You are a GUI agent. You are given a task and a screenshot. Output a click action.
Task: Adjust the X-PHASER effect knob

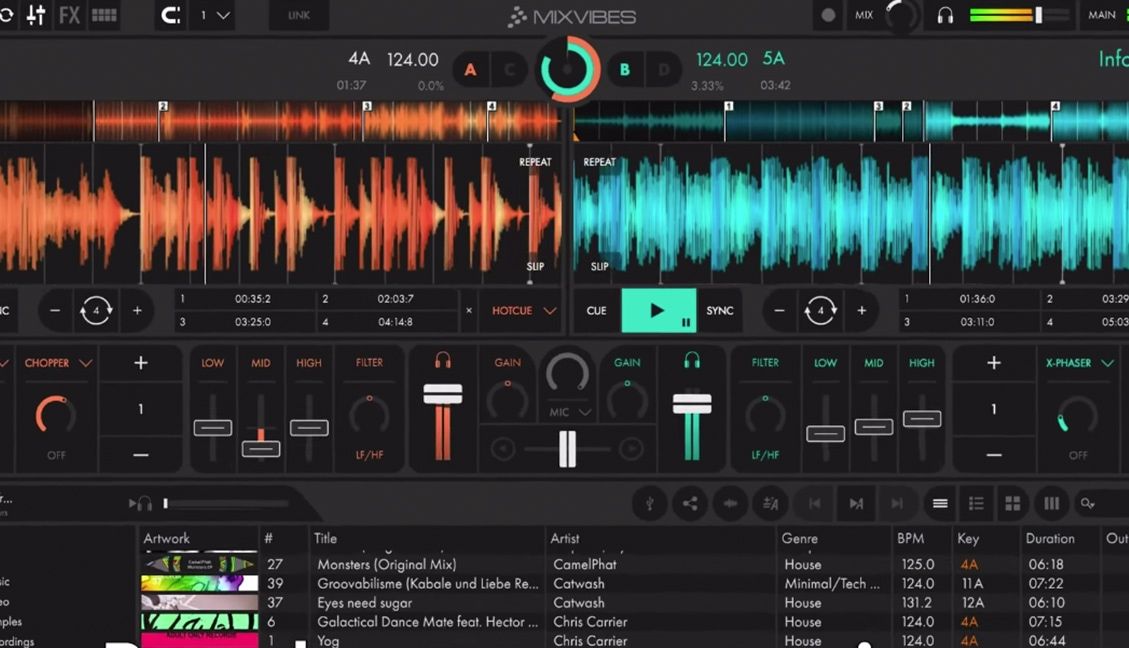pyautogui.click(x=1077, y=415)
